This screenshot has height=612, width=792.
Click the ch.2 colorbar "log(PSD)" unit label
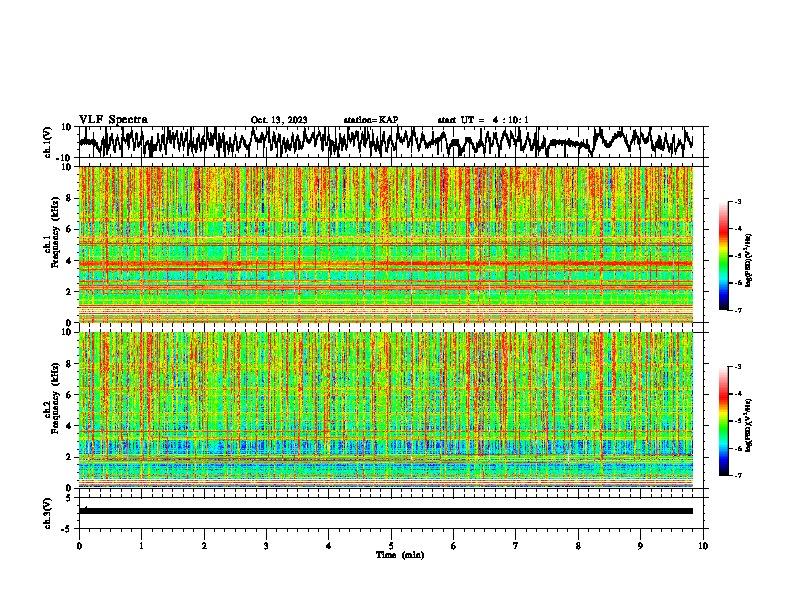click(748, 425)
